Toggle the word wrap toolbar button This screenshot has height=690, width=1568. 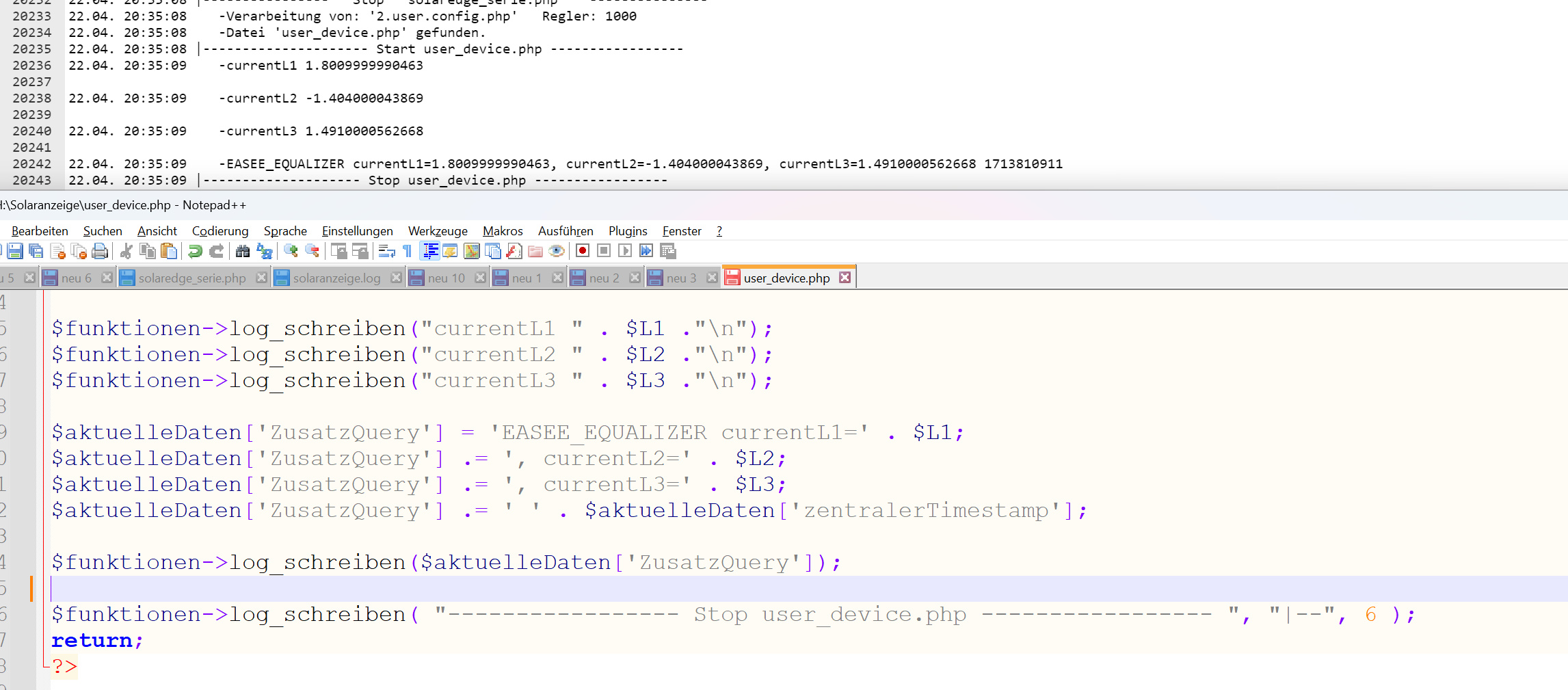[x=386, y=251]
